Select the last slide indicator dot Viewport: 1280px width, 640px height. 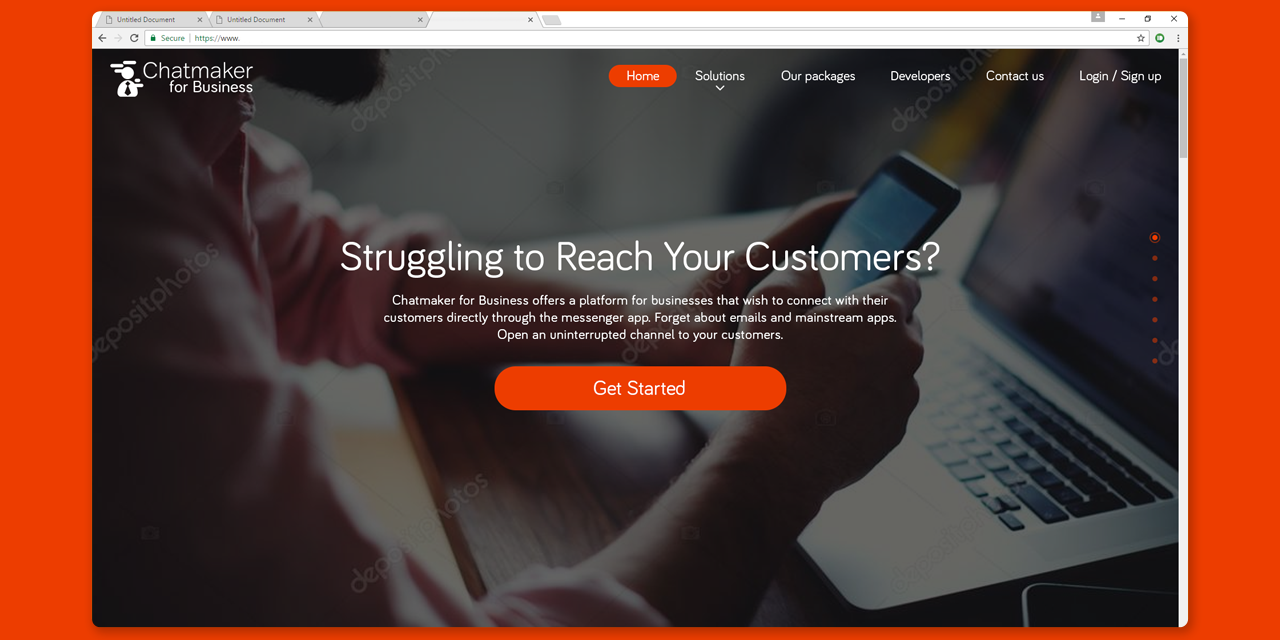click(x=1155, y=361)
